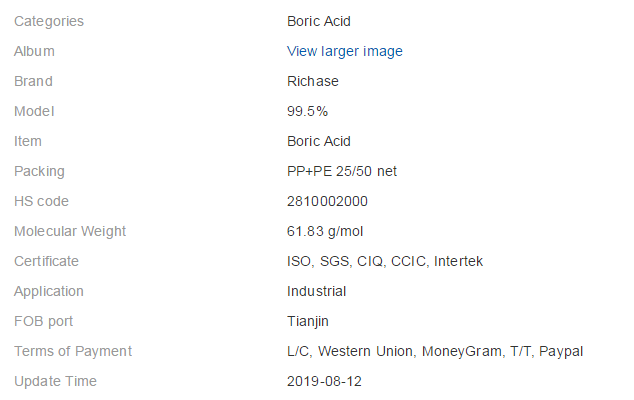
Task: Click the HS code label
Action: (41, 201)
